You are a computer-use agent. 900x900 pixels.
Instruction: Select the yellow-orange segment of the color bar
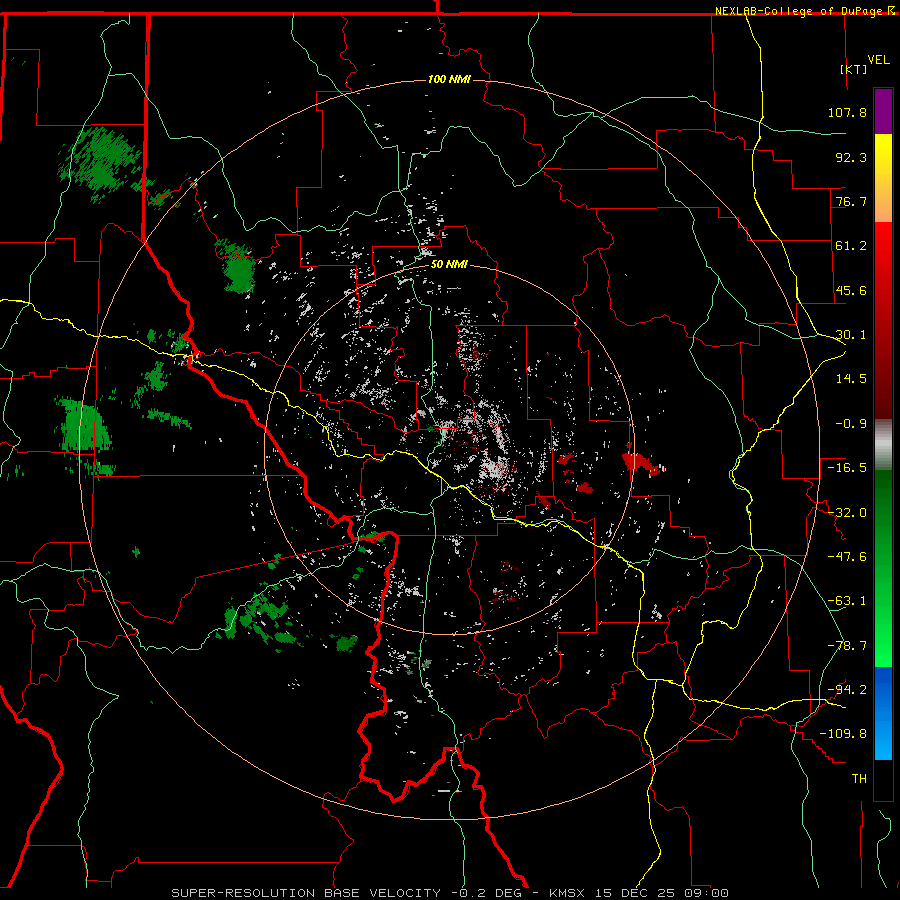[x=883, y=178]
